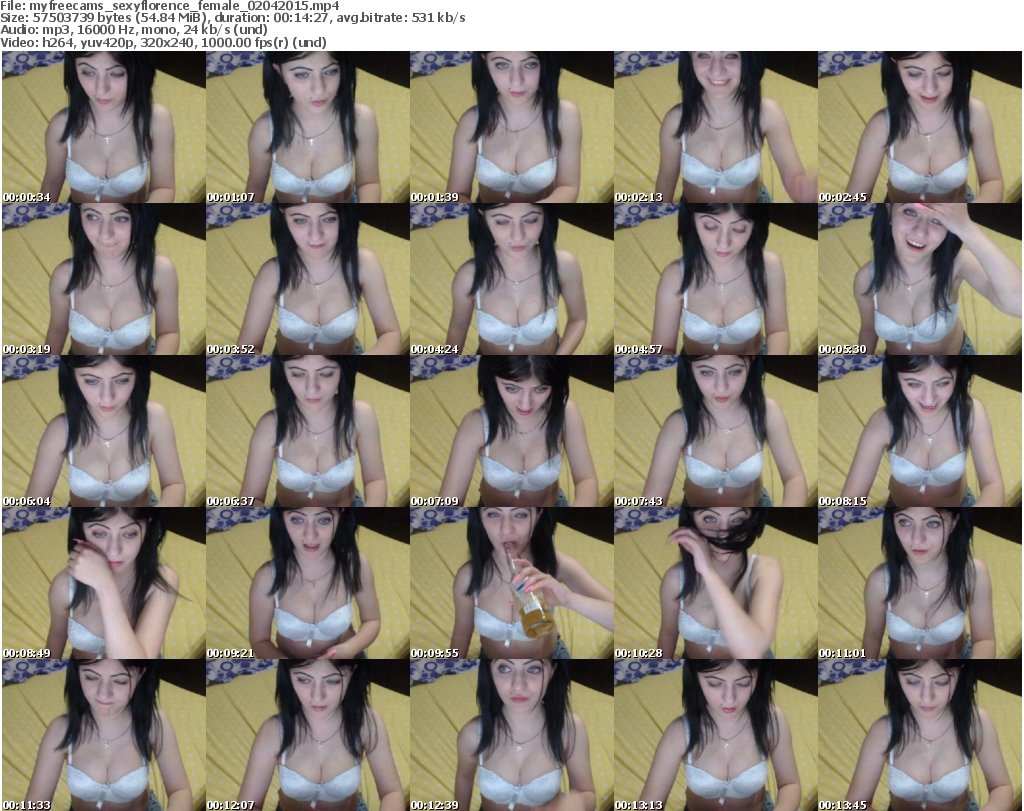The image size is (1024, 811).
Task: Open the thumbnail frame at 00:03:19
Action: (104, 279)
